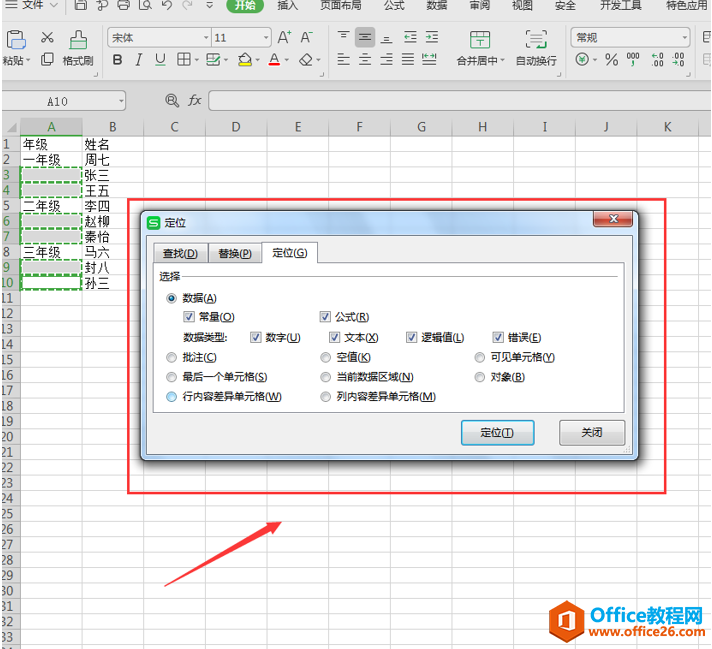Image resolution: width=712 pixels, height=649 pixels.
Task: Click the eraser clear-format icon
Action: coord(307,59)
